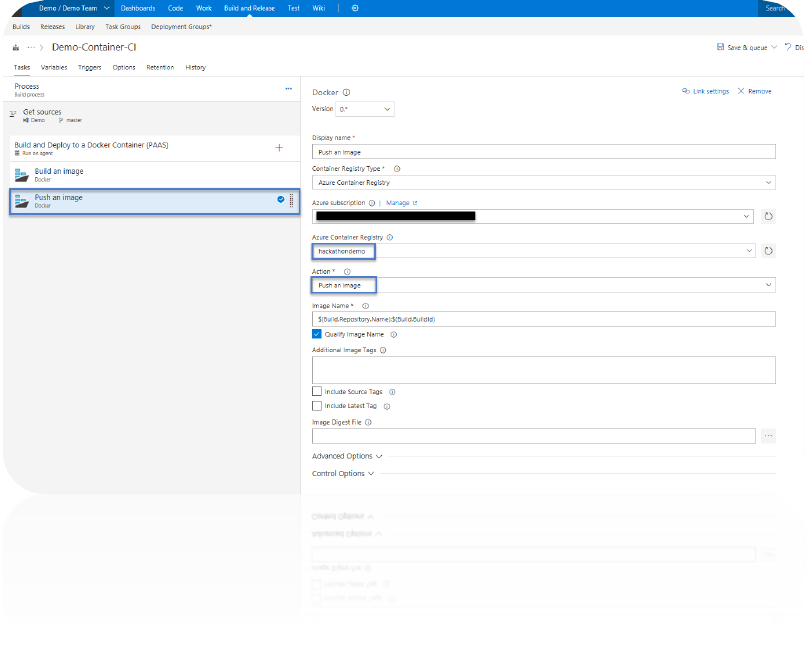
Task: Open the task Version dropdown
Action: pos(365,109)
